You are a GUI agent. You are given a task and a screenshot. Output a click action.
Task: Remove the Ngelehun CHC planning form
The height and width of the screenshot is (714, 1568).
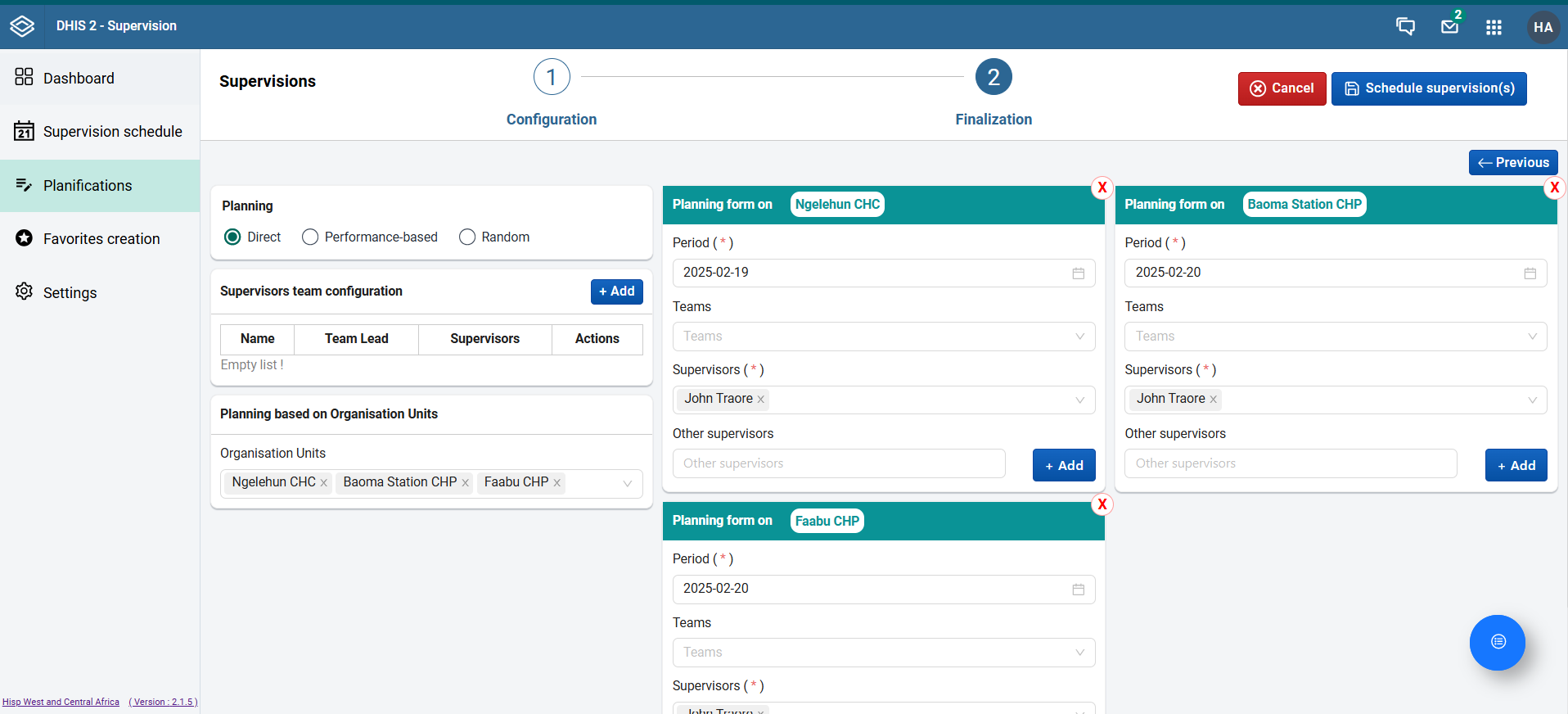pyautogui.click(x=1102, y=188)
